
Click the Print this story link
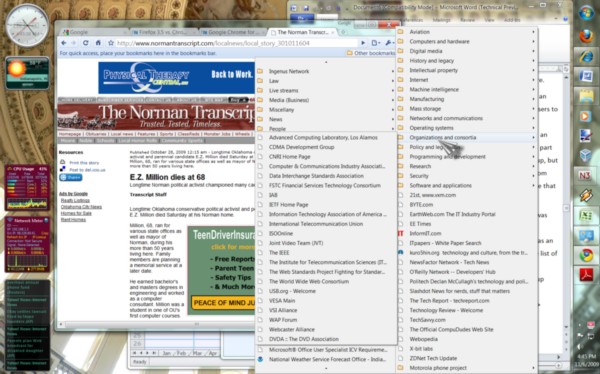point(84,163)
